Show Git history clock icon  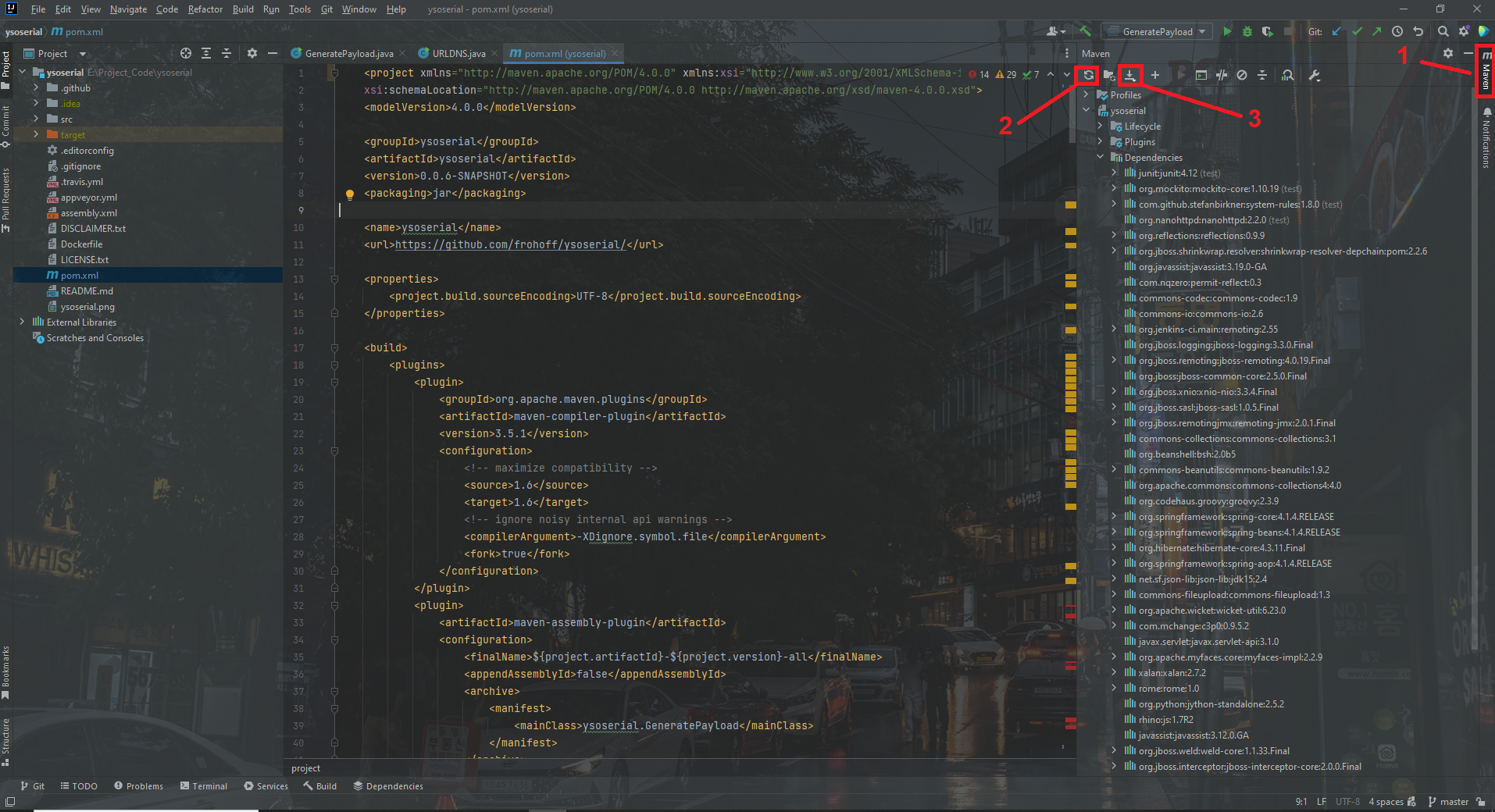1397,31
